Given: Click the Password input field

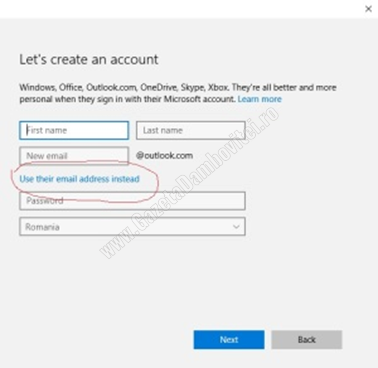Looking at the screenshot, I should click(132, 201).
